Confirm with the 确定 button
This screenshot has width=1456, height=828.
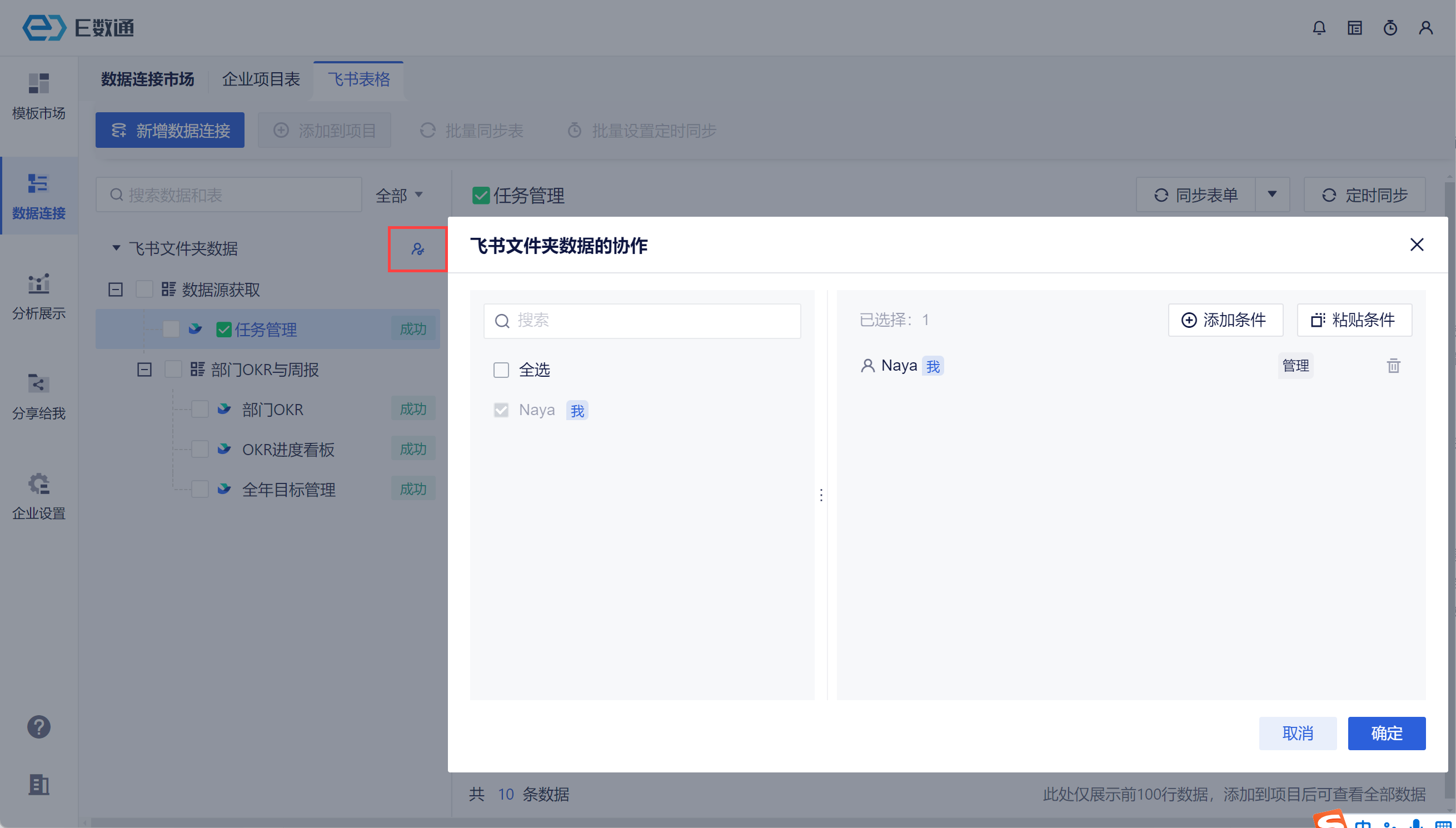[1386, 733]
